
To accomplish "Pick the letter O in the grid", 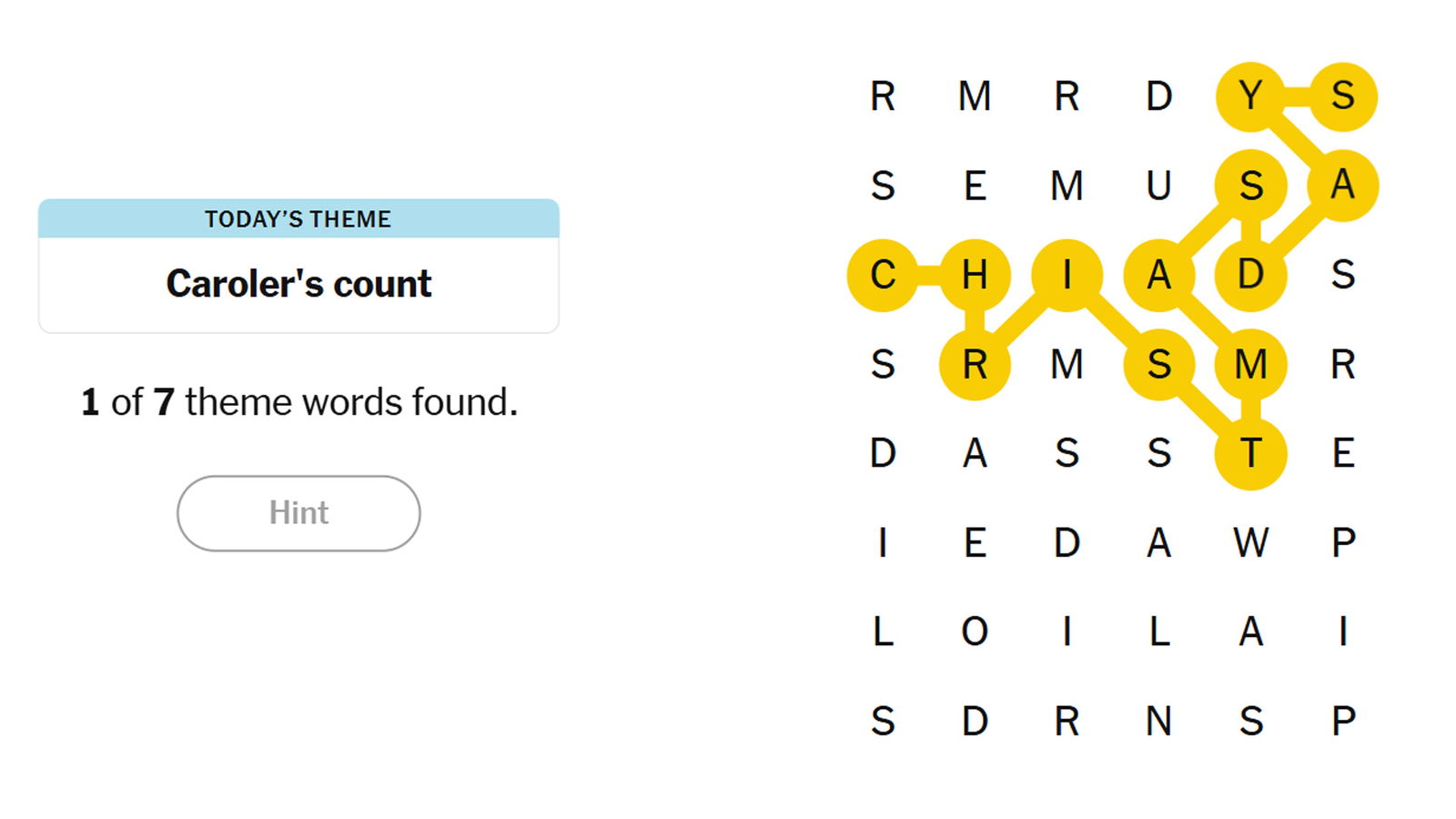I will pos(975,632).
